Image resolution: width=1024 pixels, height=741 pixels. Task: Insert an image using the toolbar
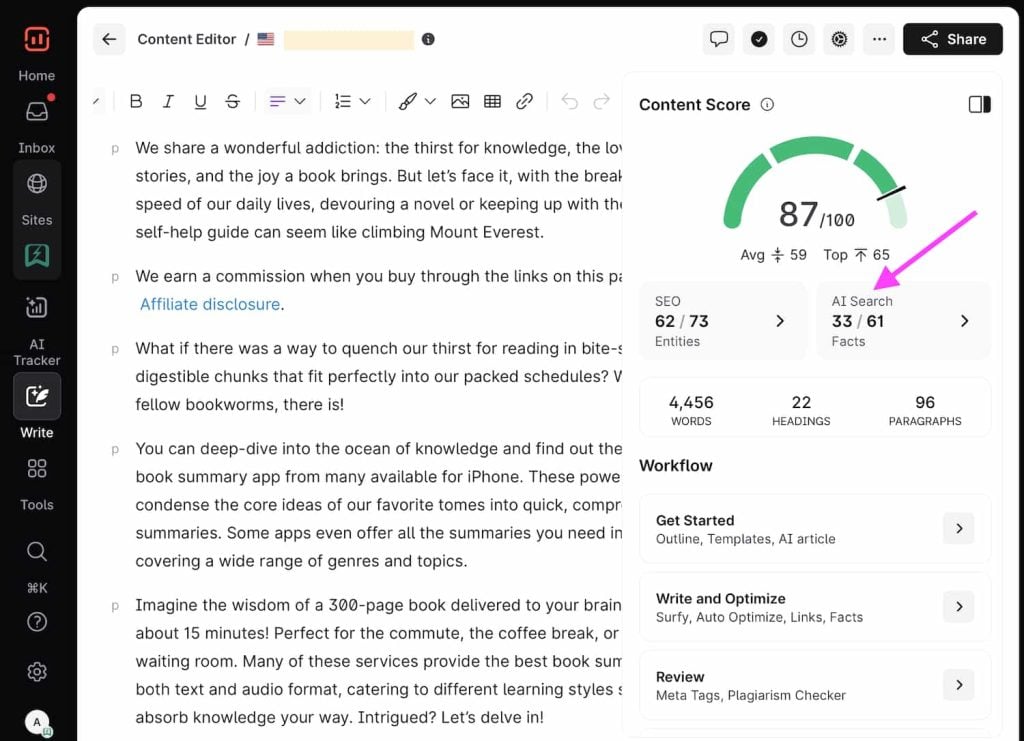point(460,101)
